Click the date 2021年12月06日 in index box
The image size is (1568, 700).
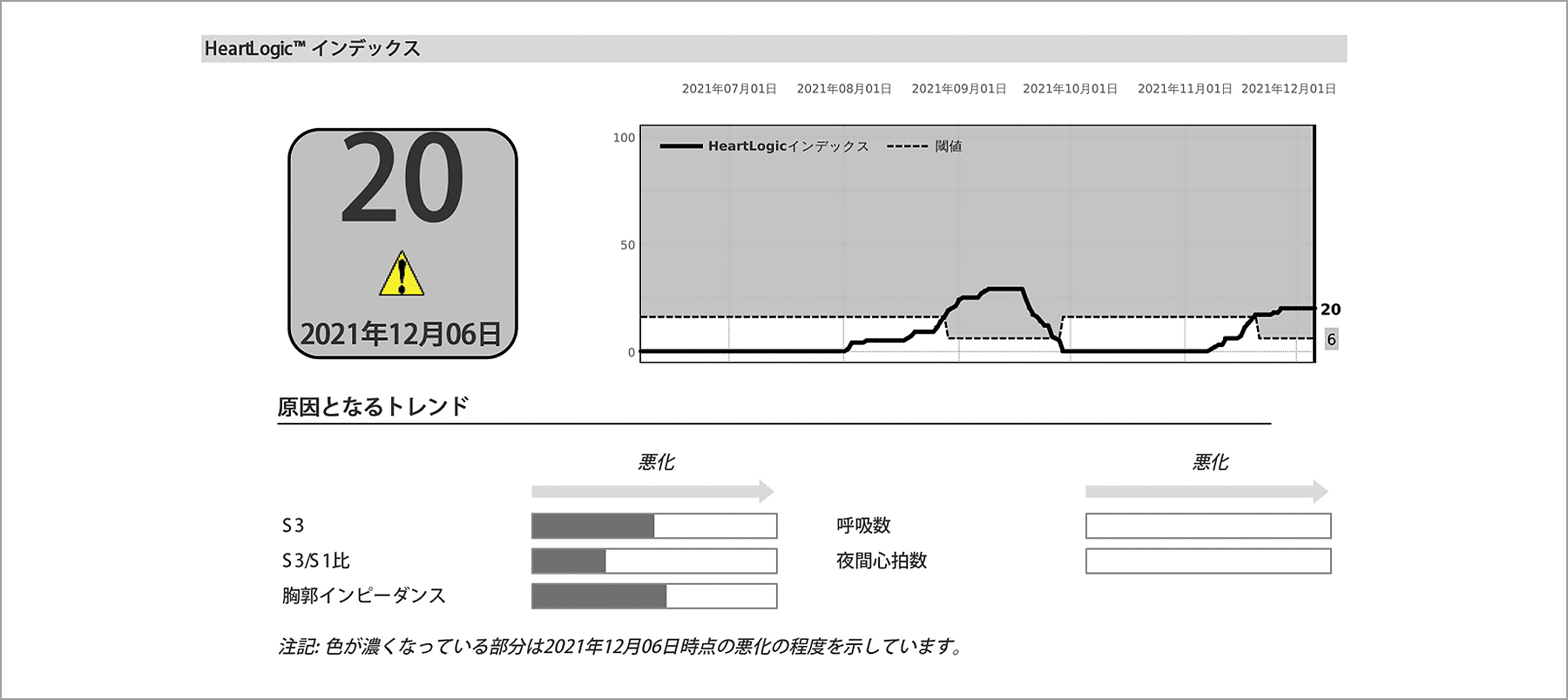[x=401, y=334]
